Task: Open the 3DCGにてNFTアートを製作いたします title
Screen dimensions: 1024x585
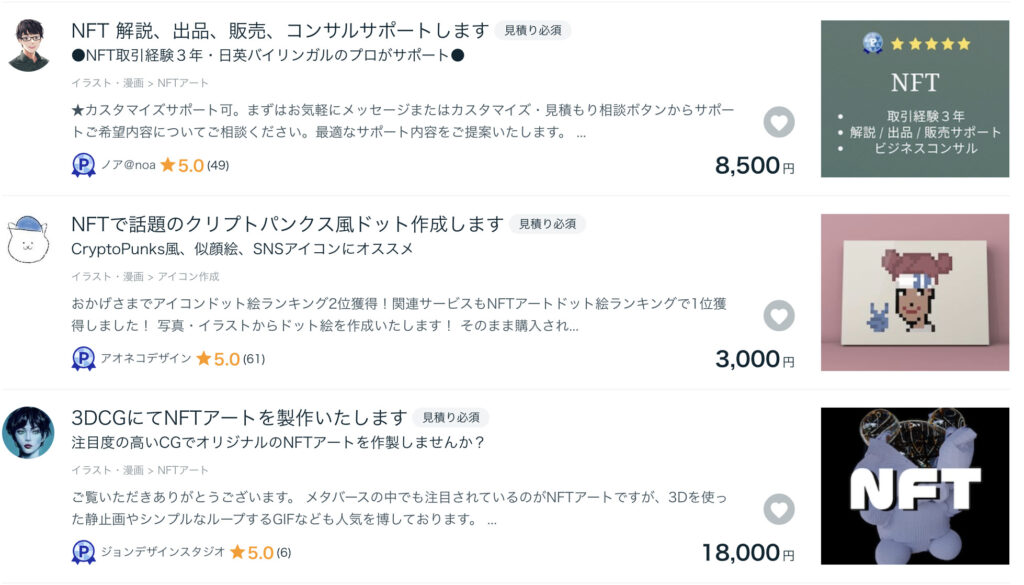Action: pyautogui.click(x=239, y=417)
